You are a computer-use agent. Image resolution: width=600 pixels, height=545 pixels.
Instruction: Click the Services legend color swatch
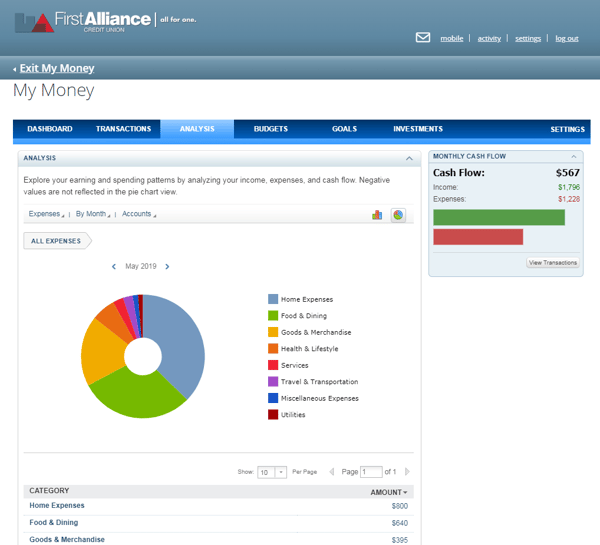273,365
